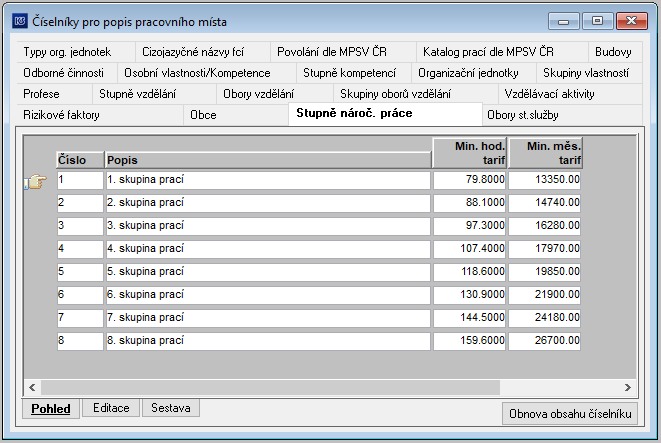
Task: Minimize the Číselníky window
Action: click(x=564, y=21)
